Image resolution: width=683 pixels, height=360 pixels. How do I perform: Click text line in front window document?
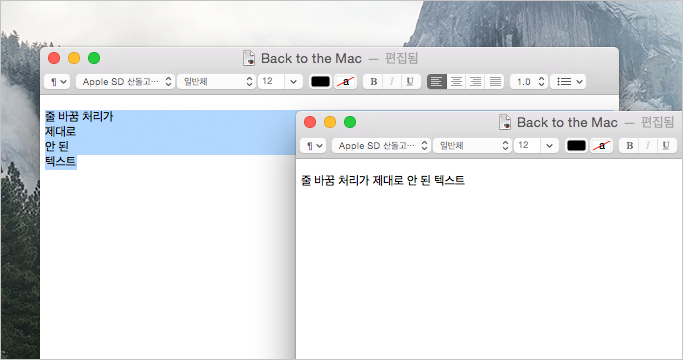tap(383, 180)
